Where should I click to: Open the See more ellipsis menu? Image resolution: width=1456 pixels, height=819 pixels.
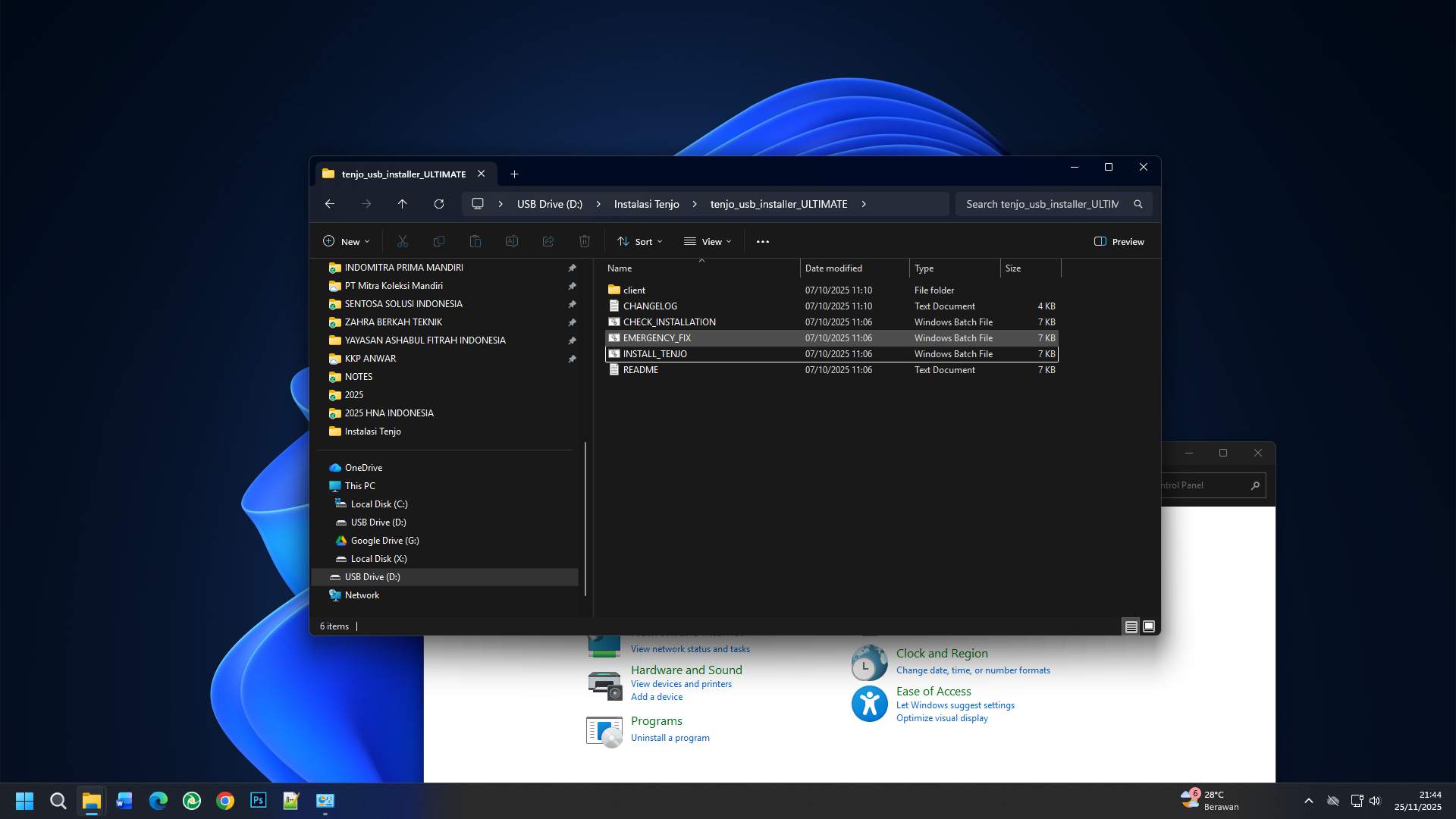pyautogui.click(x=763, y=241)
